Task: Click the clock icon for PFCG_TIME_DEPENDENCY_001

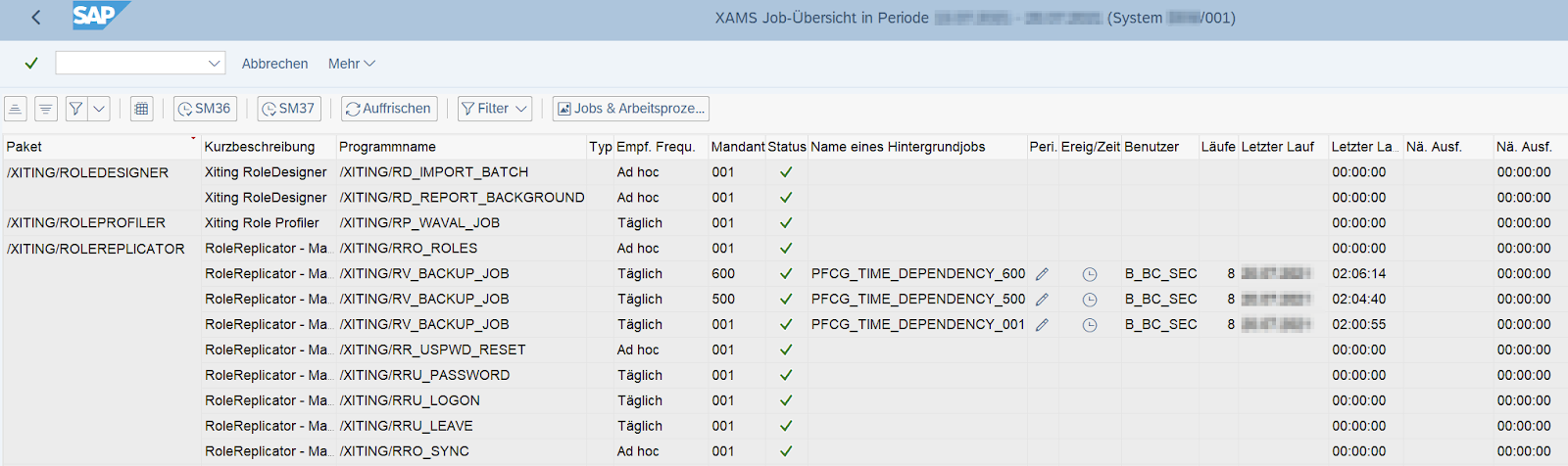Action: tap(1090, 326)
